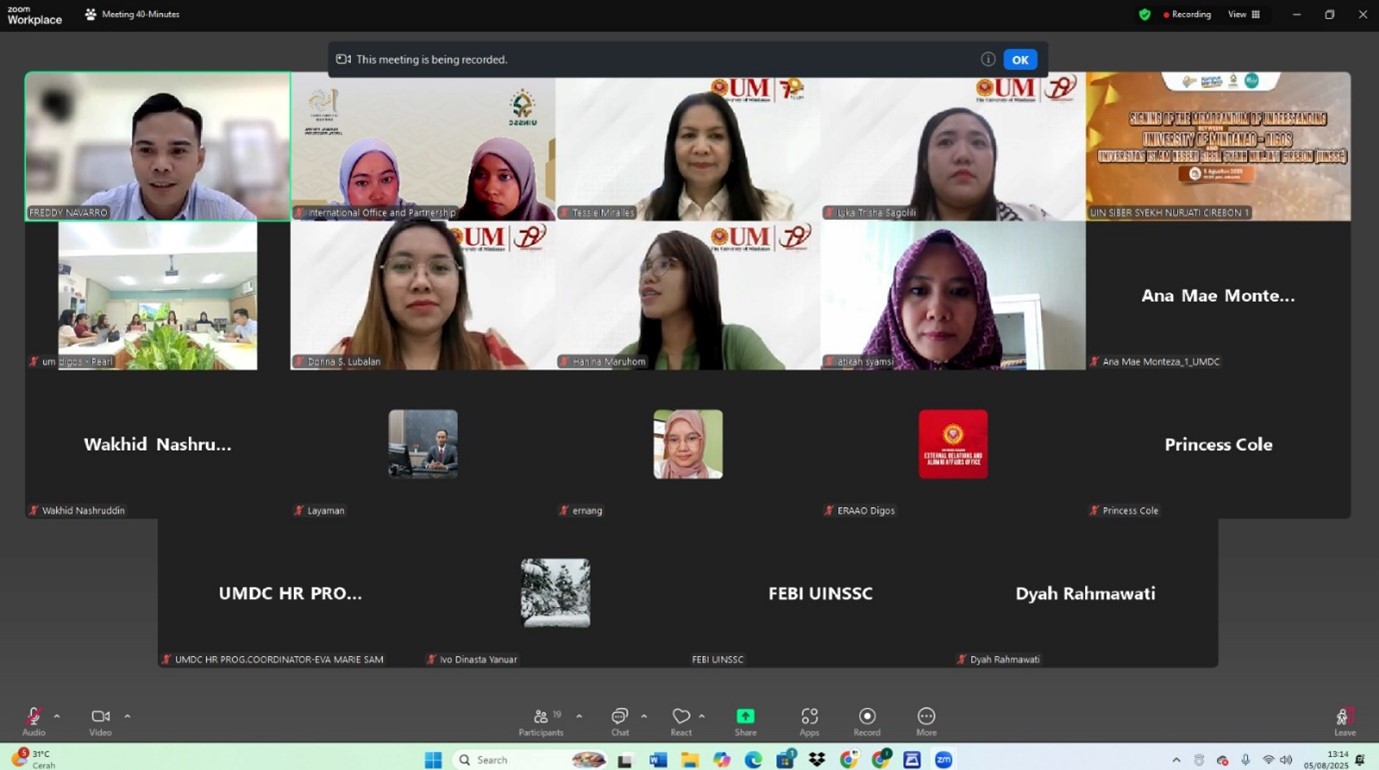
Task: Click the React heart icon
Action: [681, 720]
